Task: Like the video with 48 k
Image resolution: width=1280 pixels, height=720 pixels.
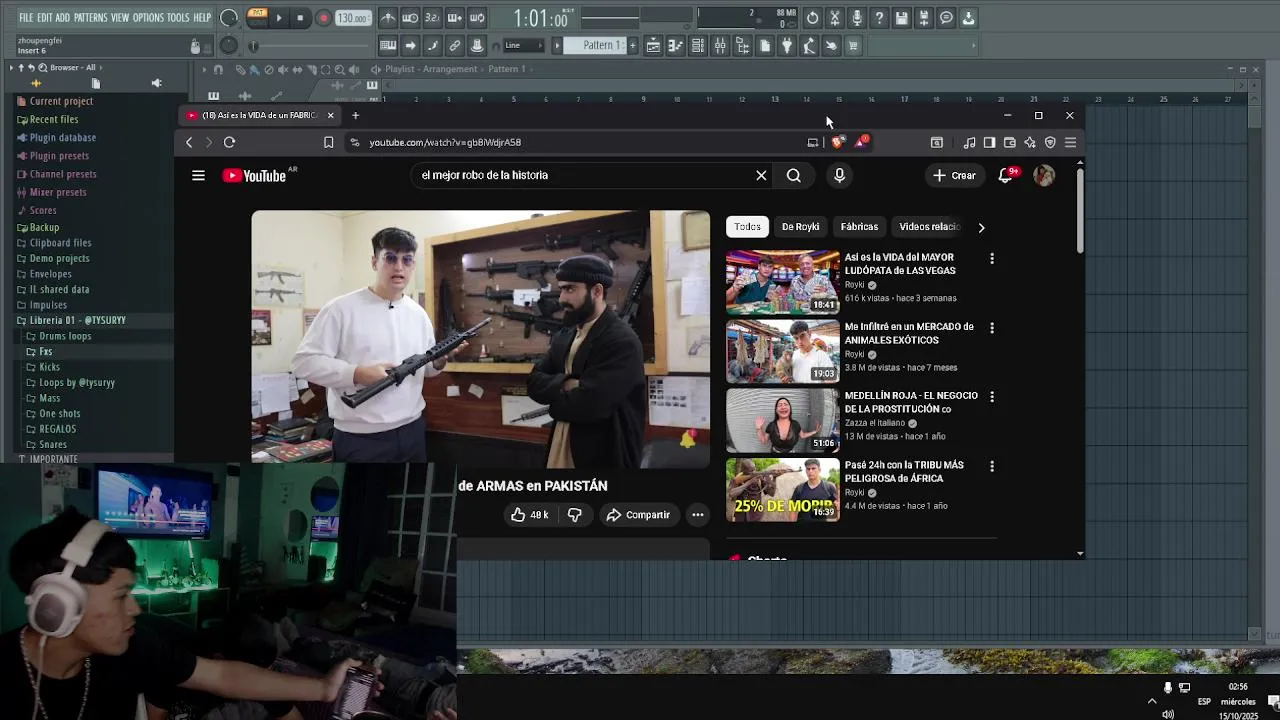Action: click(x=529, y=515)
